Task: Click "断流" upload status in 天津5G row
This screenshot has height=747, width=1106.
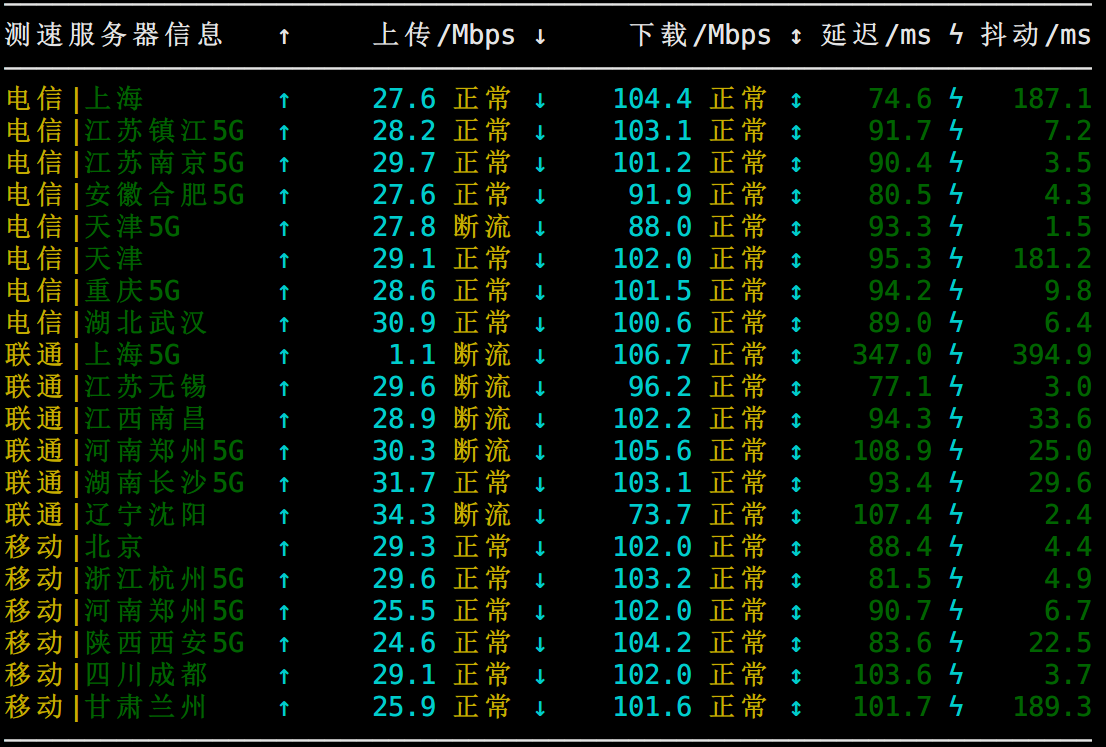Action: pyautogui.click(x=482, y=227)
